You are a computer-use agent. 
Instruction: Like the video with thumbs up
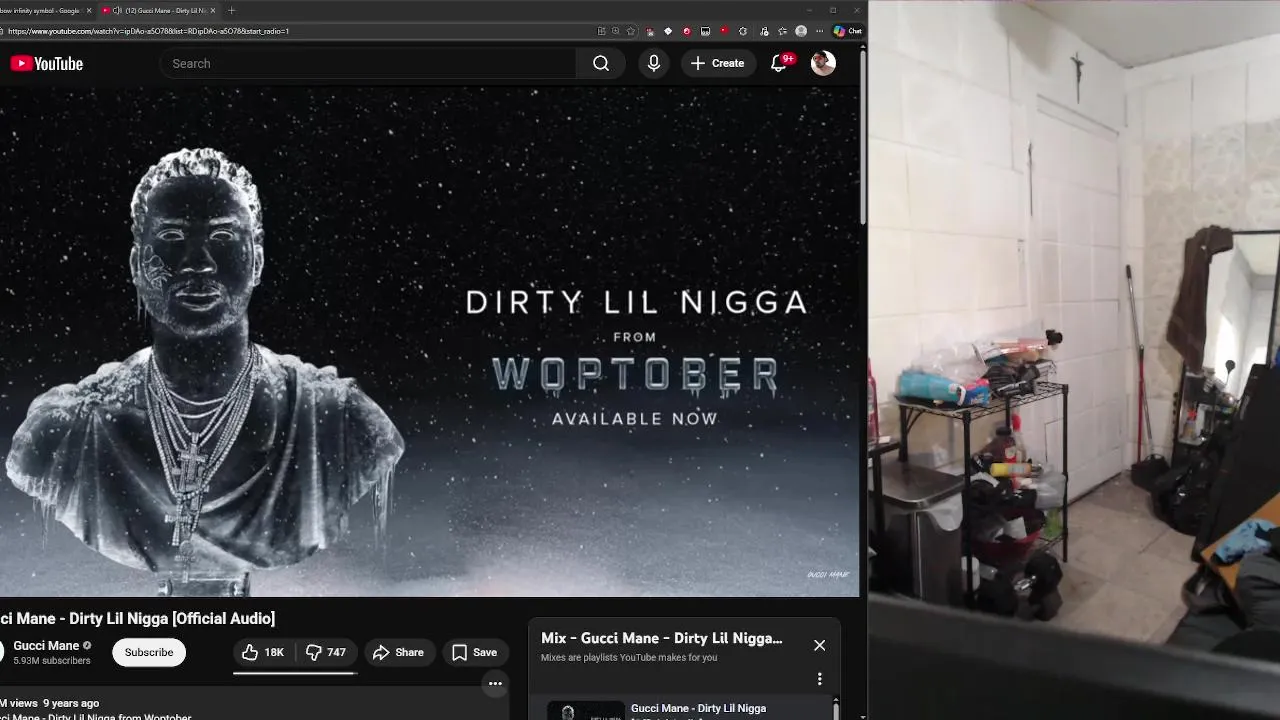(263, 652)
